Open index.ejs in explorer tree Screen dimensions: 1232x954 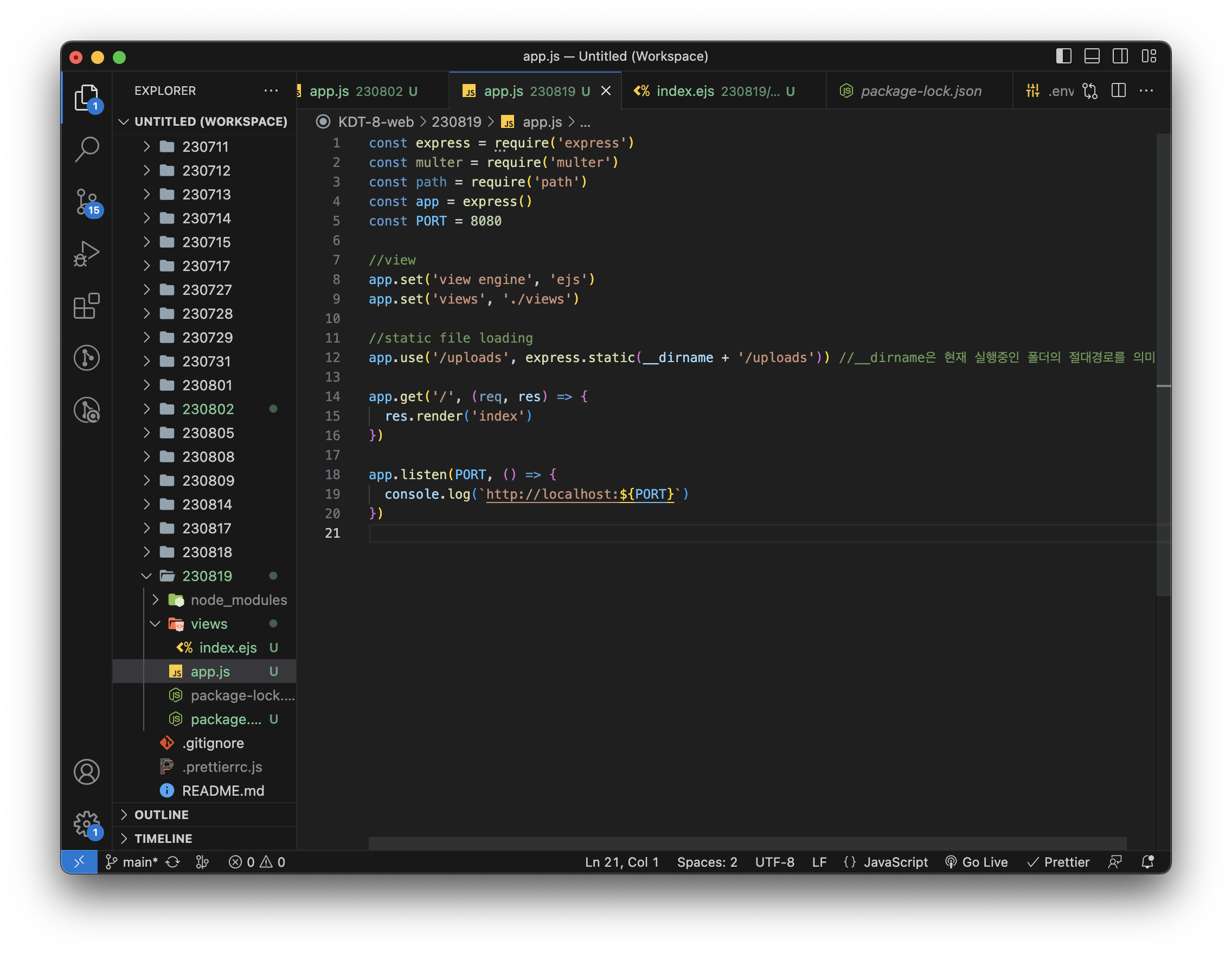pyautogui.click(x=204, y=647)
